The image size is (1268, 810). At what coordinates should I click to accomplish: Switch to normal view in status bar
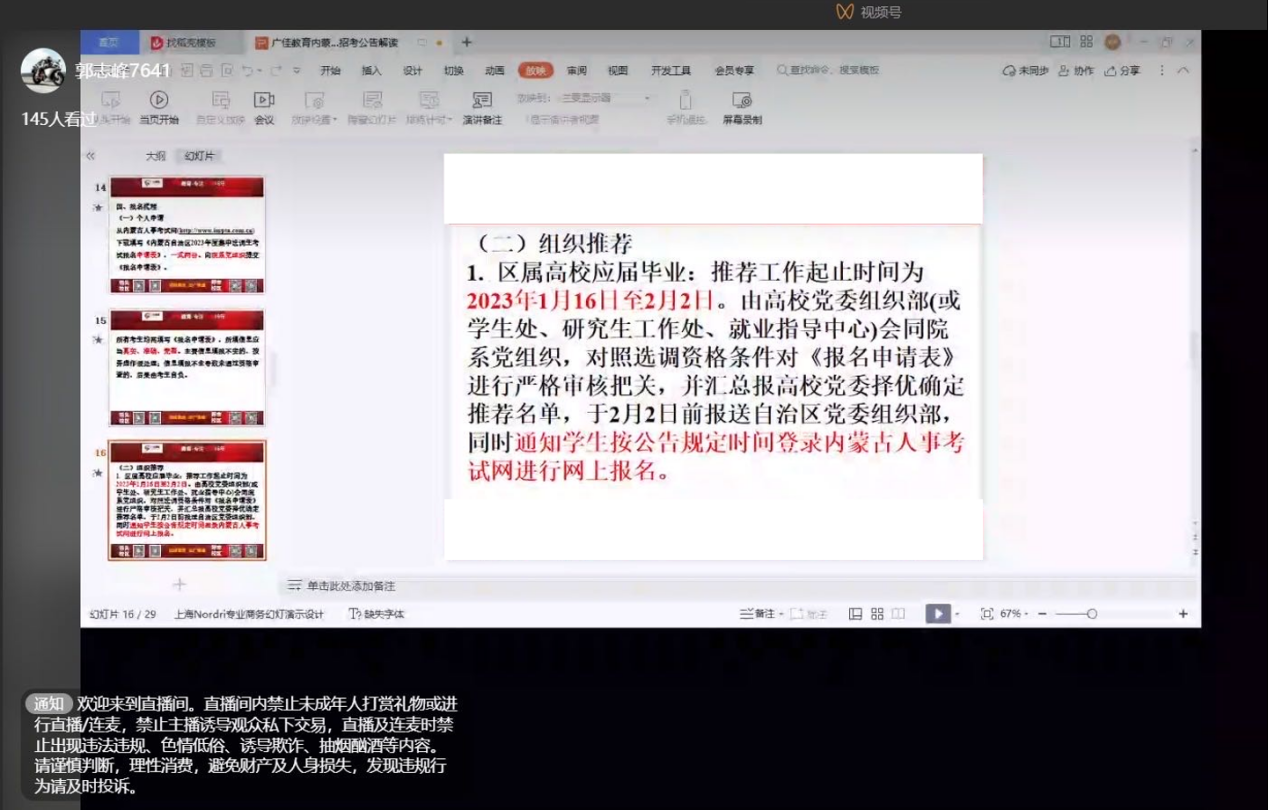tap(855, 614)
